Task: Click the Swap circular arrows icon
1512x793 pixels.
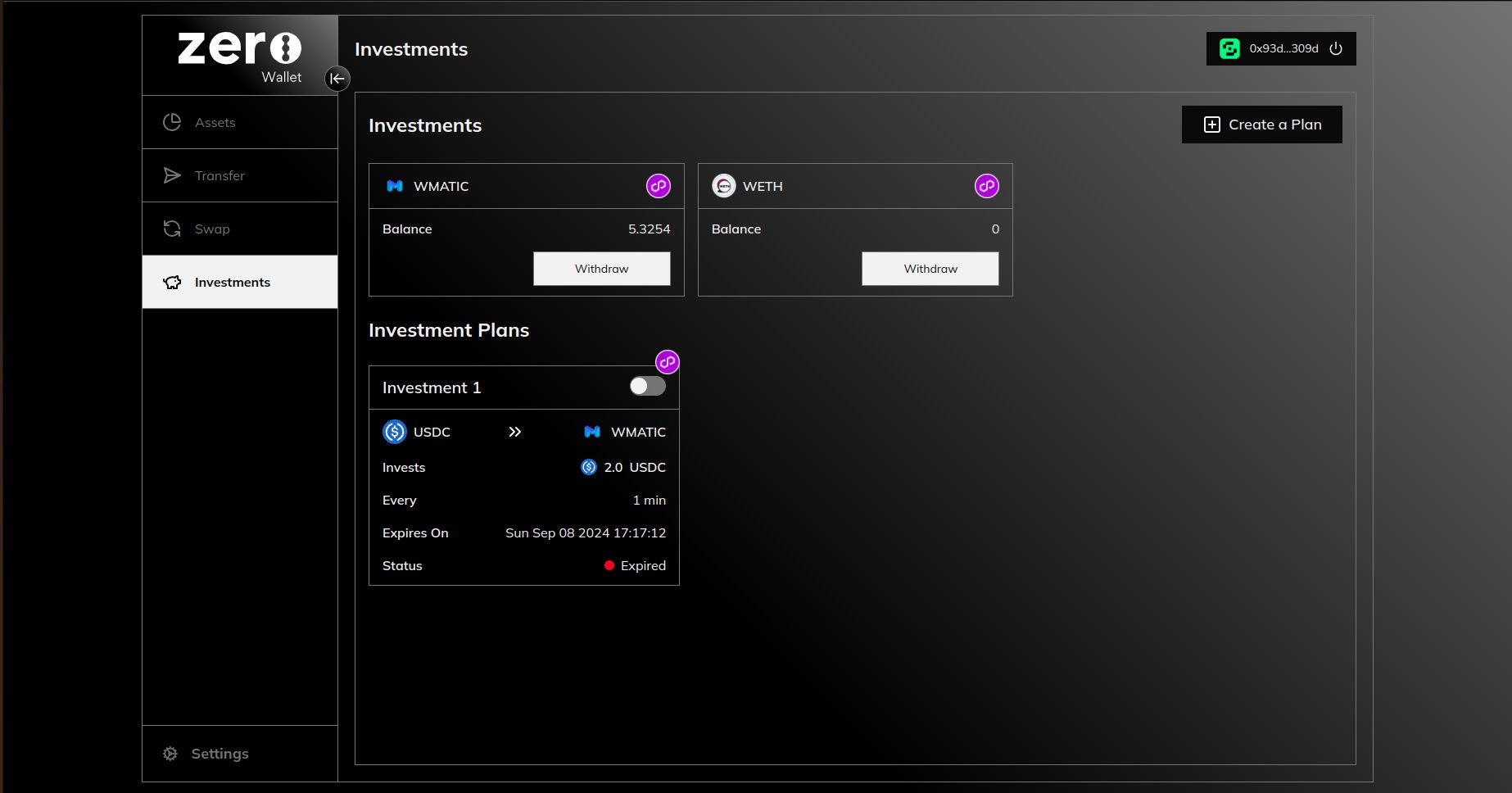Action: coord(172,229)
